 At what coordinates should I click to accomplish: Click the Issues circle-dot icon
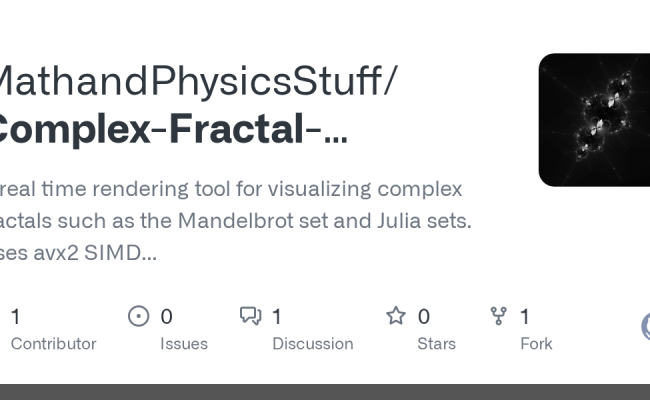[138, 316]
